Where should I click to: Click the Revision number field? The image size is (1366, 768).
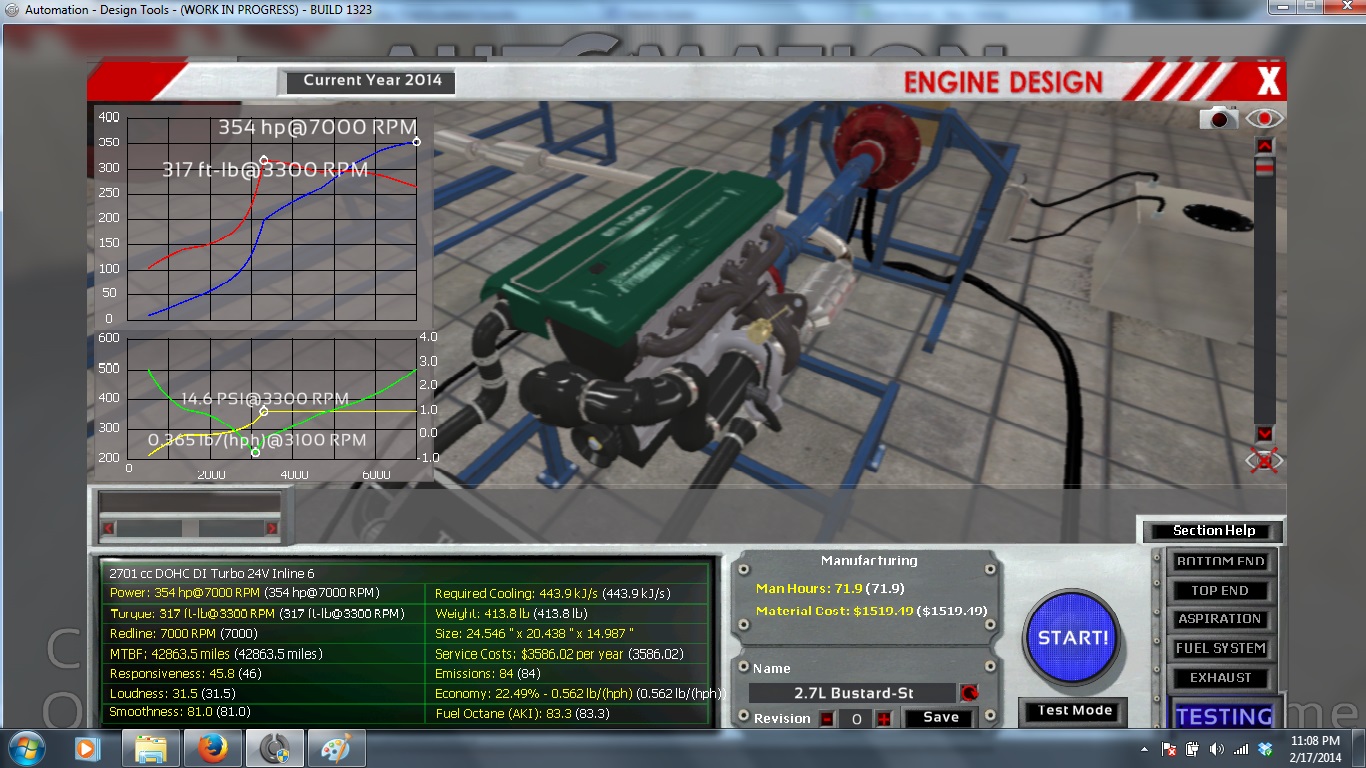coord(856,718)
